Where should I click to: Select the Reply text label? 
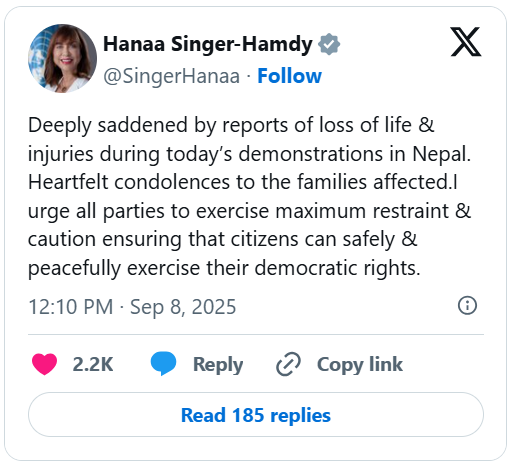[218, 365]
